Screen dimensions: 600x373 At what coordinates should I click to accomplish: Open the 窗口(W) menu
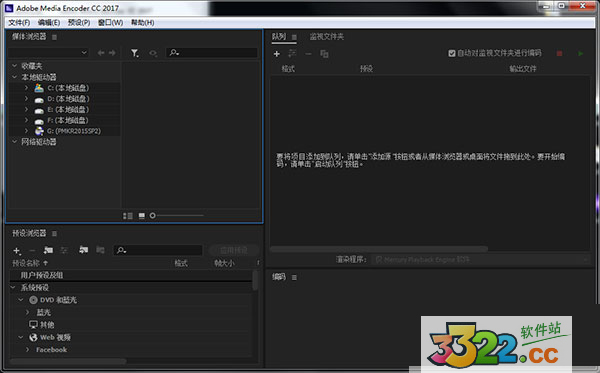tap(111, 23)
